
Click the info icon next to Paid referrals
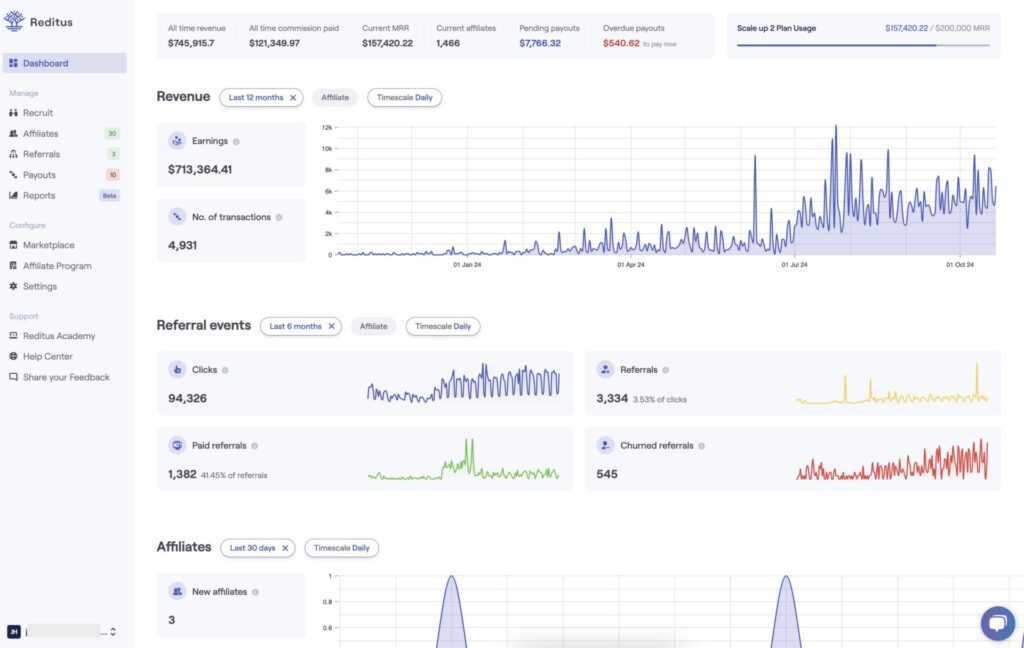[255, 446]
